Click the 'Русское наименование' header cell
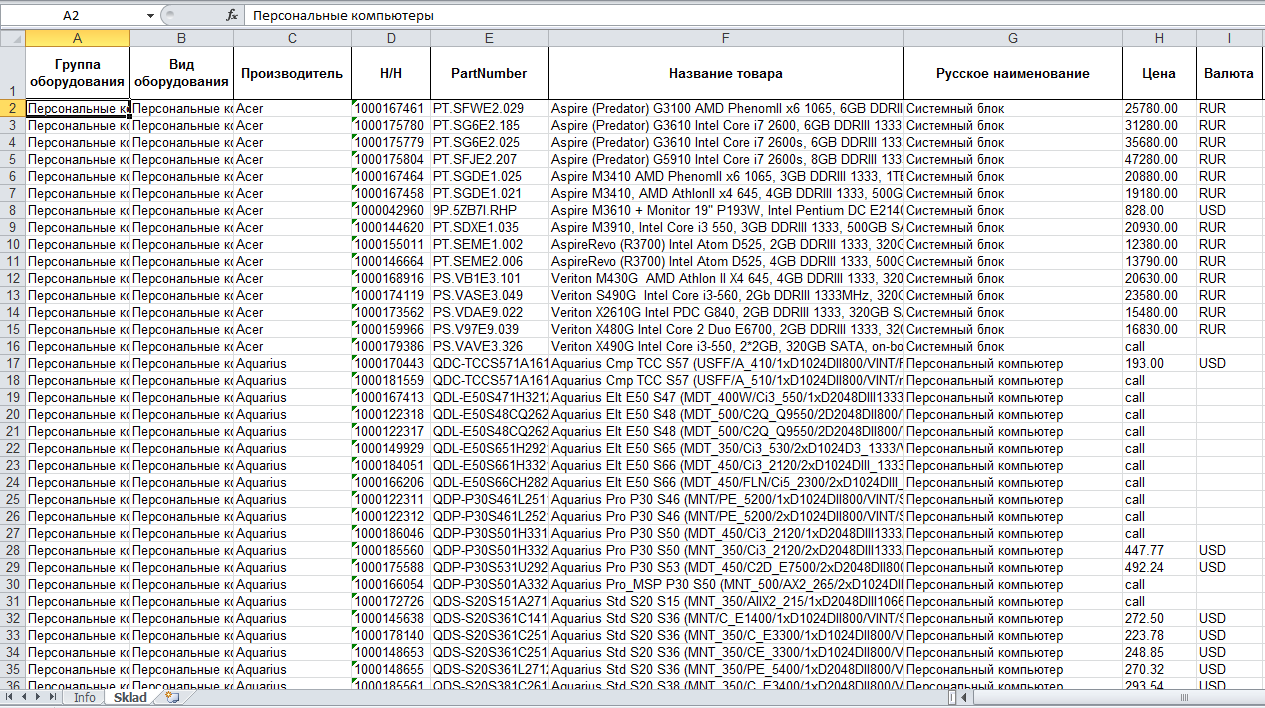 point(1013,73)
